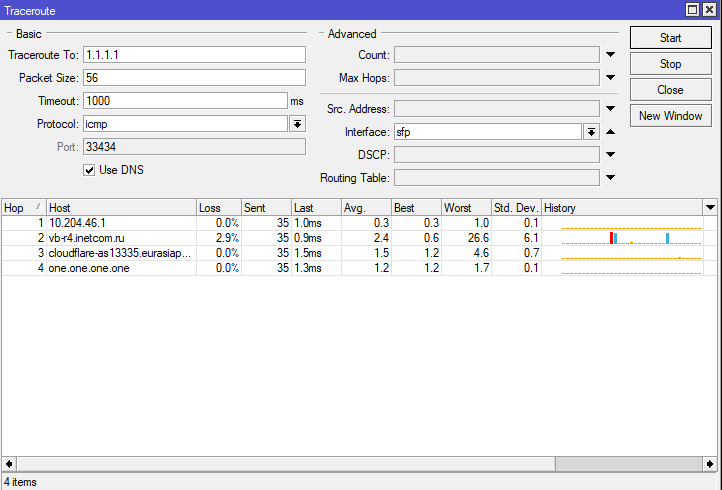The height and width of the screenshot is (490, 722).
Task: Click the Packet Size field
Action: click(194, 78)
